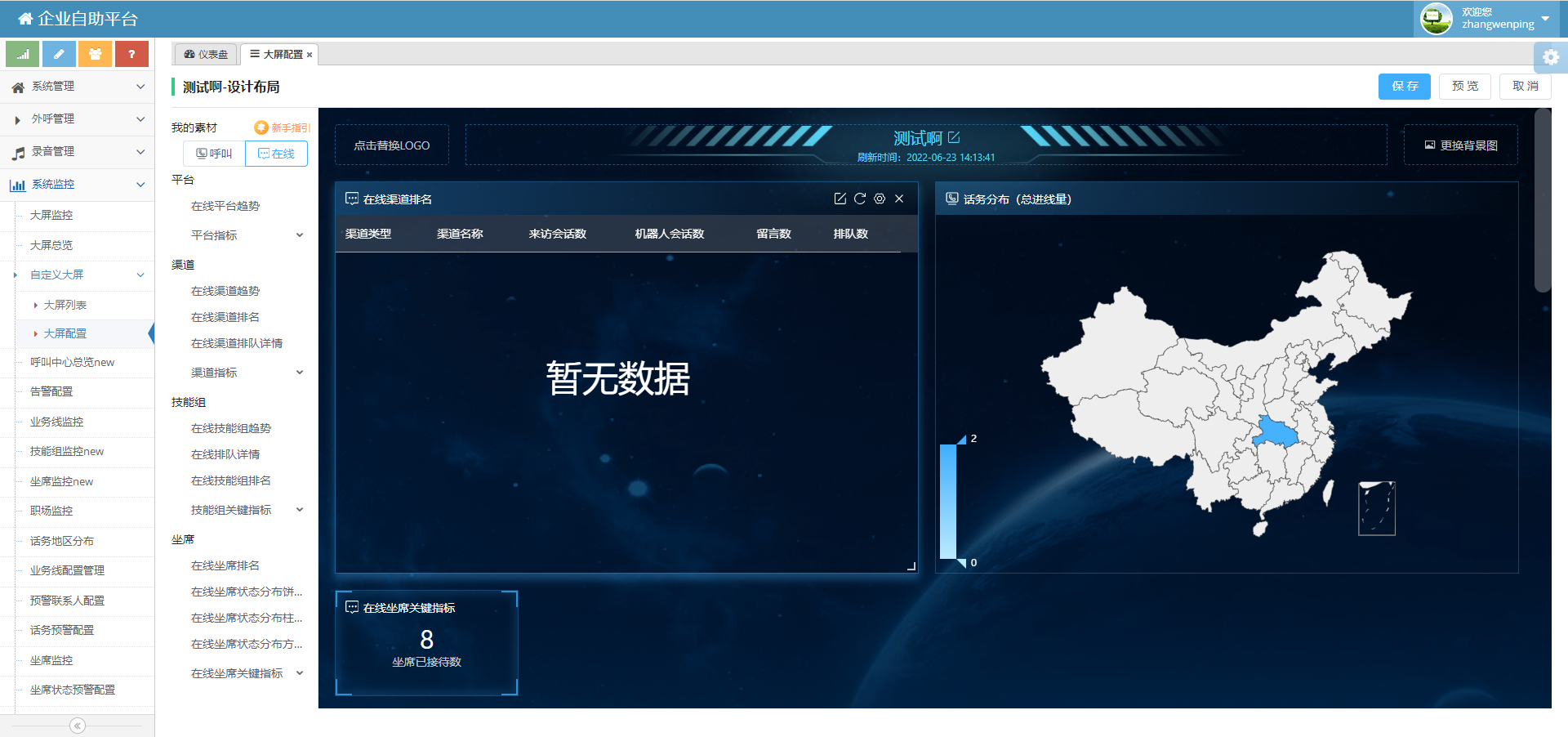The image size is (1568, 737).
Task: Collapse the sidebar with bottom arrow icon
Action: [x=78, y=726]
